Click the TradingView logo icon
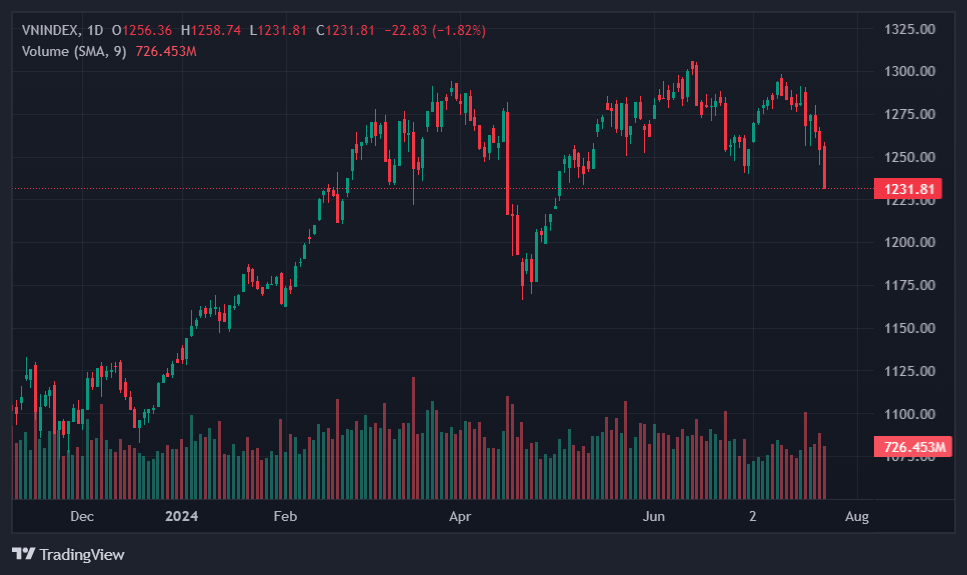The image size is (967, 575). pos(24,554)
